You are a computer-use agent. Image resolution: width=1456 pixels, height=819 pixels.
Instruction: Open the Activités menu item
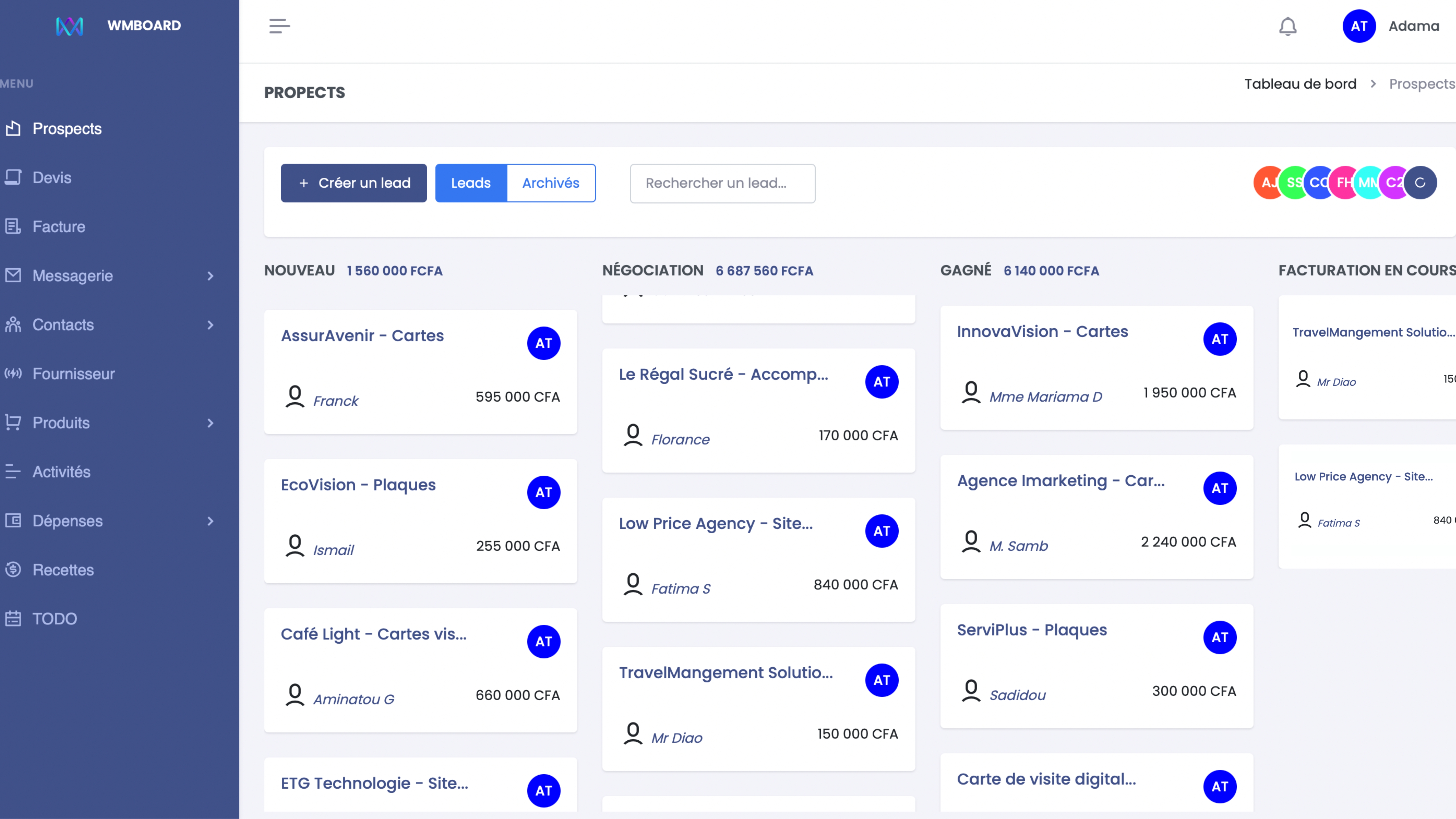[61, 472]
